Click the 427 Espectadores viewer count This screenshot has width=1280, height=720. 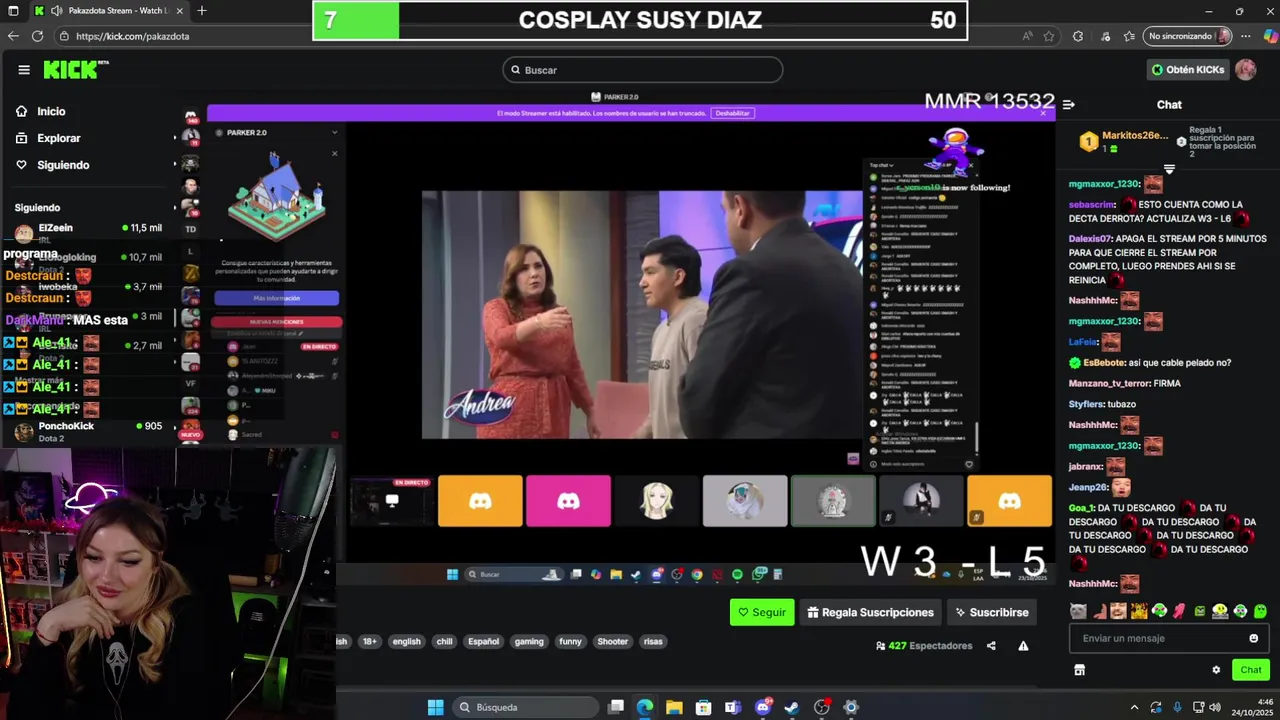[923, 646]
